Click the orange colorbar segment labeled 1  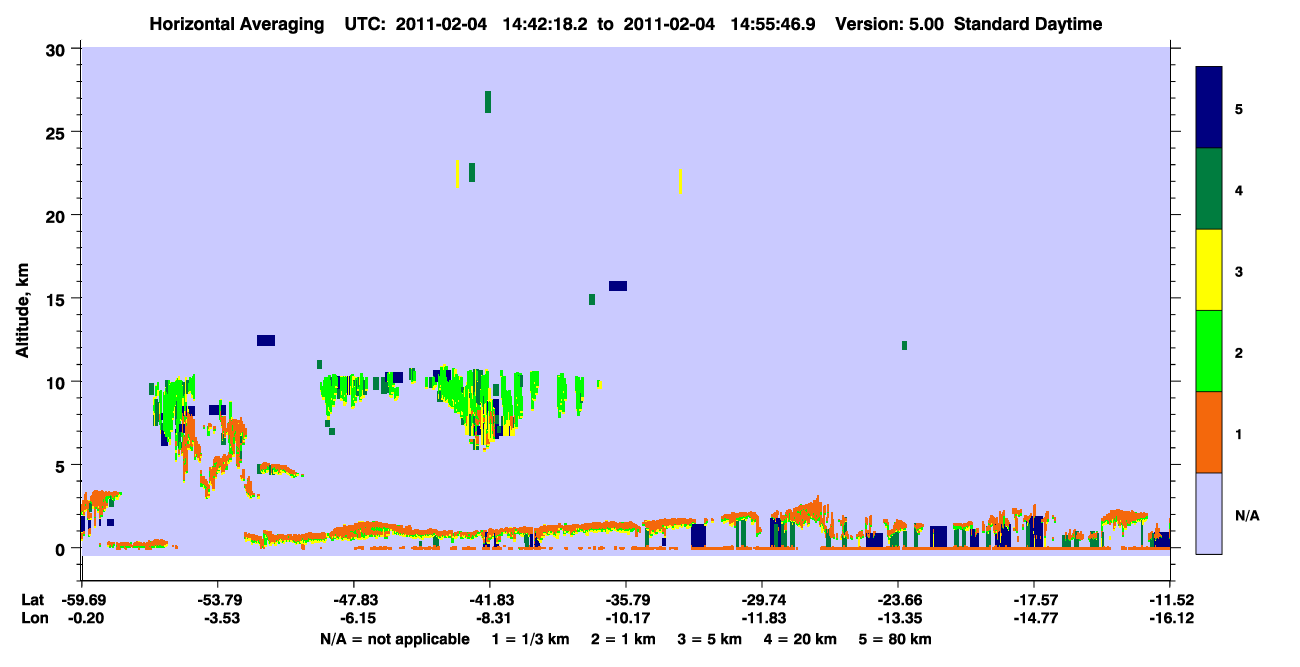click(x=1209, y=432)
